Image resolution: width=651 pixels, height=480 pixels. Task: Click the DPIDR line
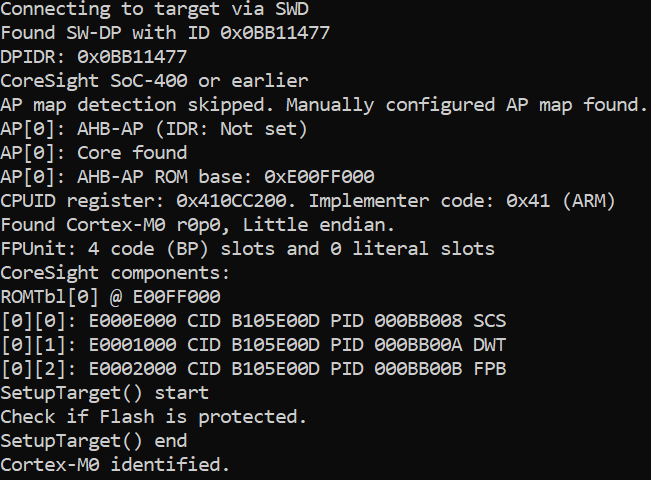(x=93, y=57)
